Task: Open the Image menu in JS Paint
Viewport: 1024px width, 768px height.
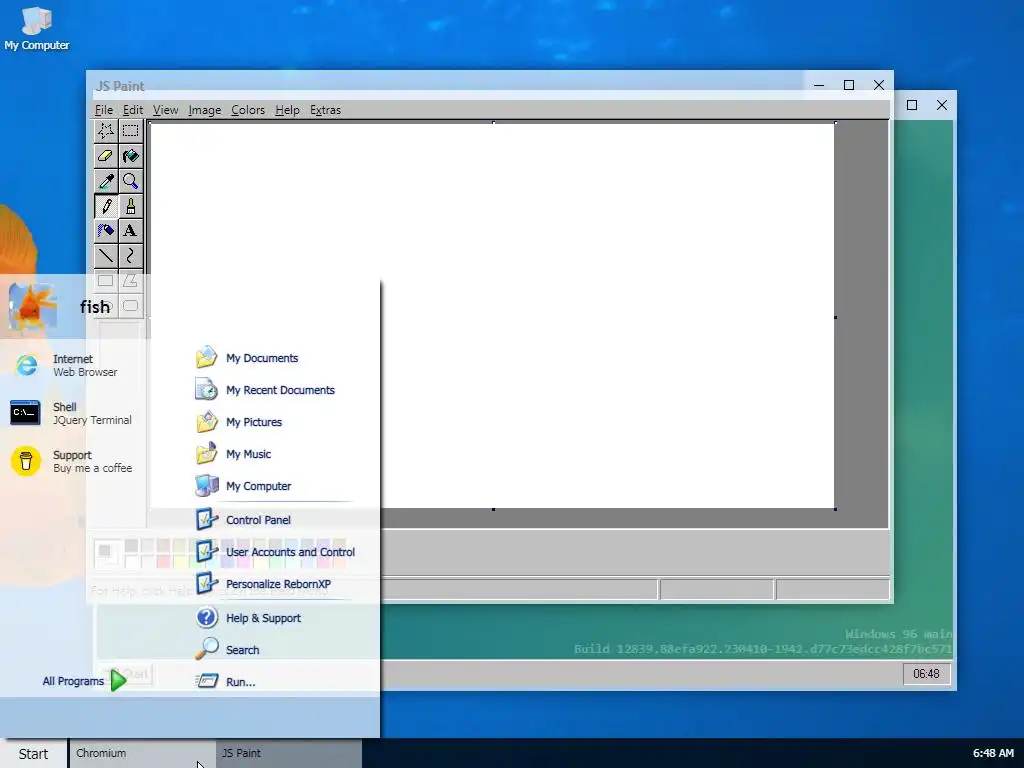Action: [x=204, y=110]
